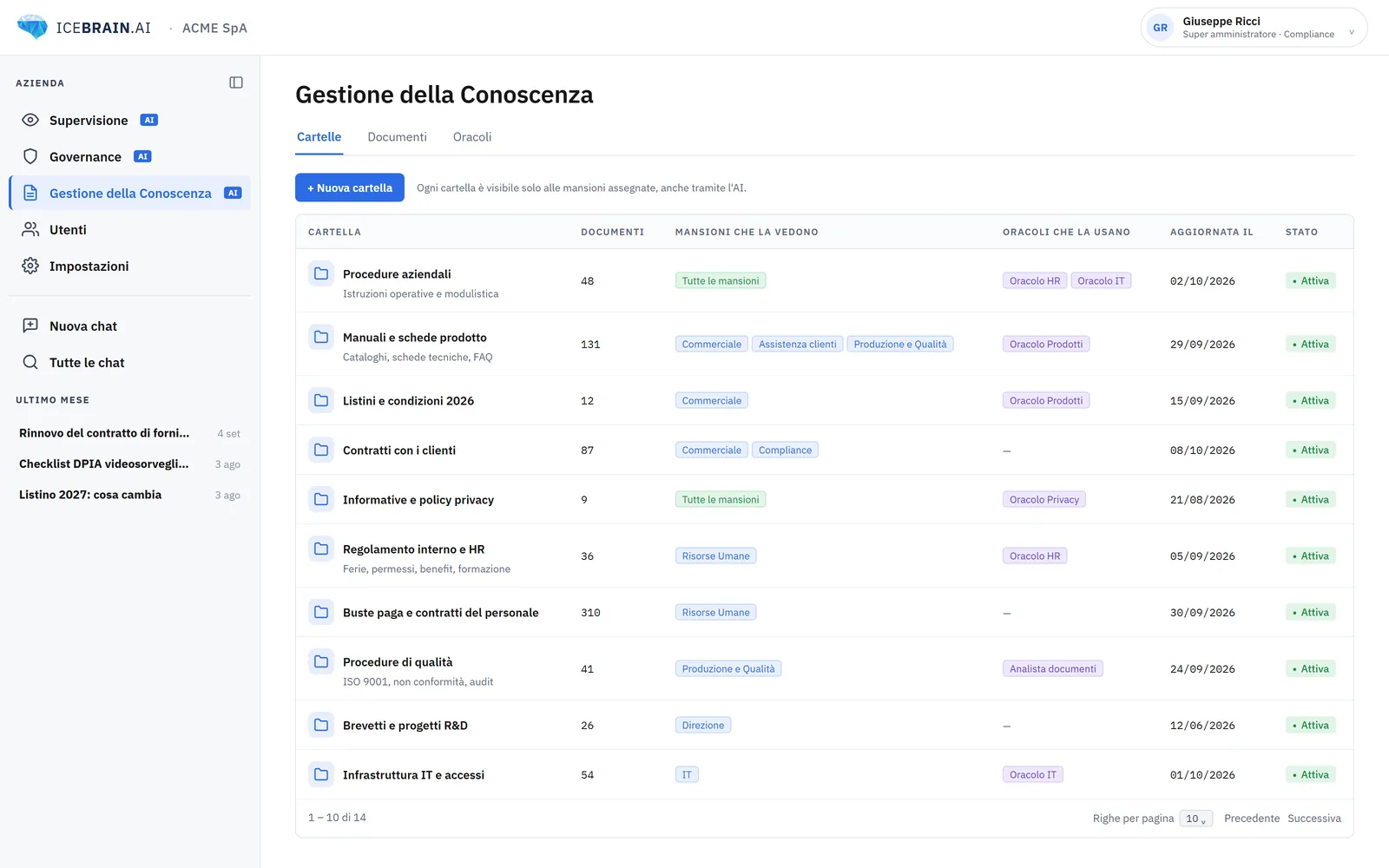The width and height of the screenshot is (1389, 868).
Task: Click the Aggiornata il column header
Action: tap(1212, 232)
